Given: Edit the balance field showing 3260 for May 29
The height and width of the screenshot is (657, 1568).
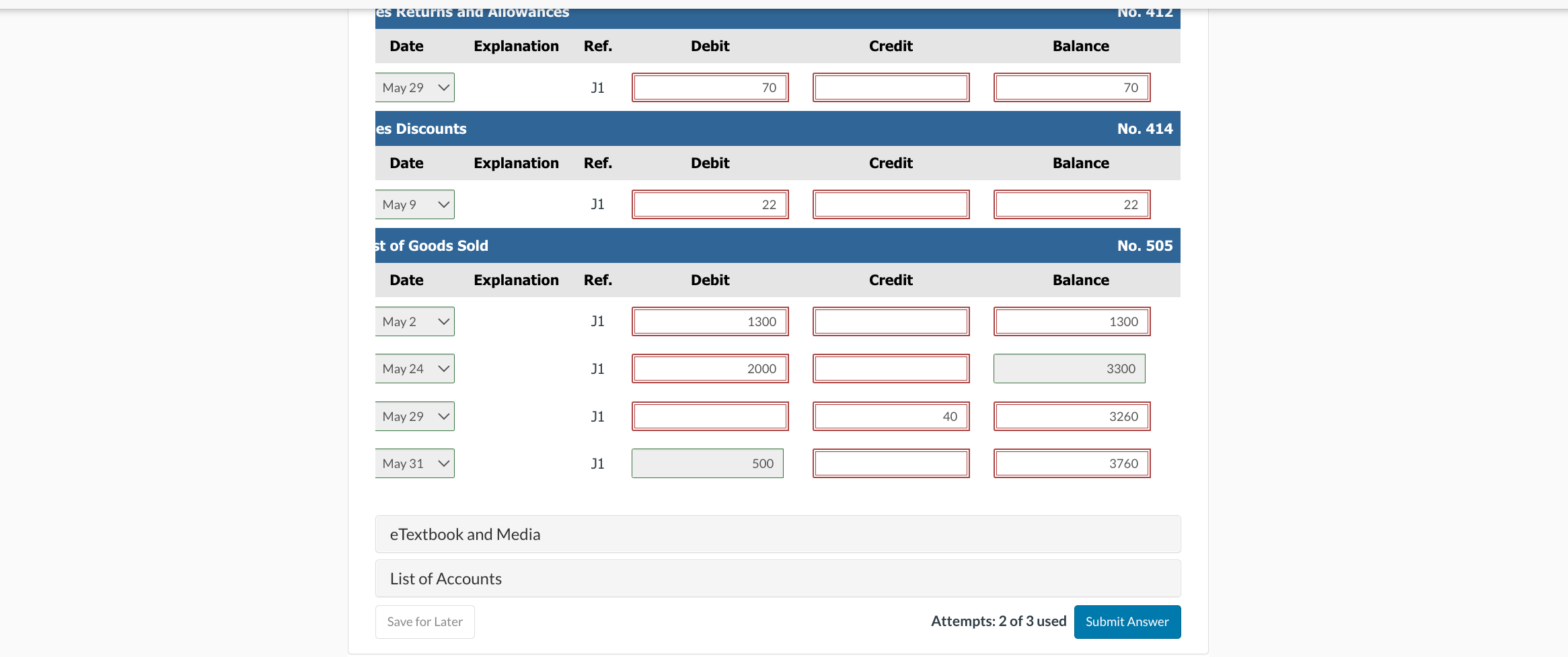Looking at the screenshot, I should pos(1072,416).
